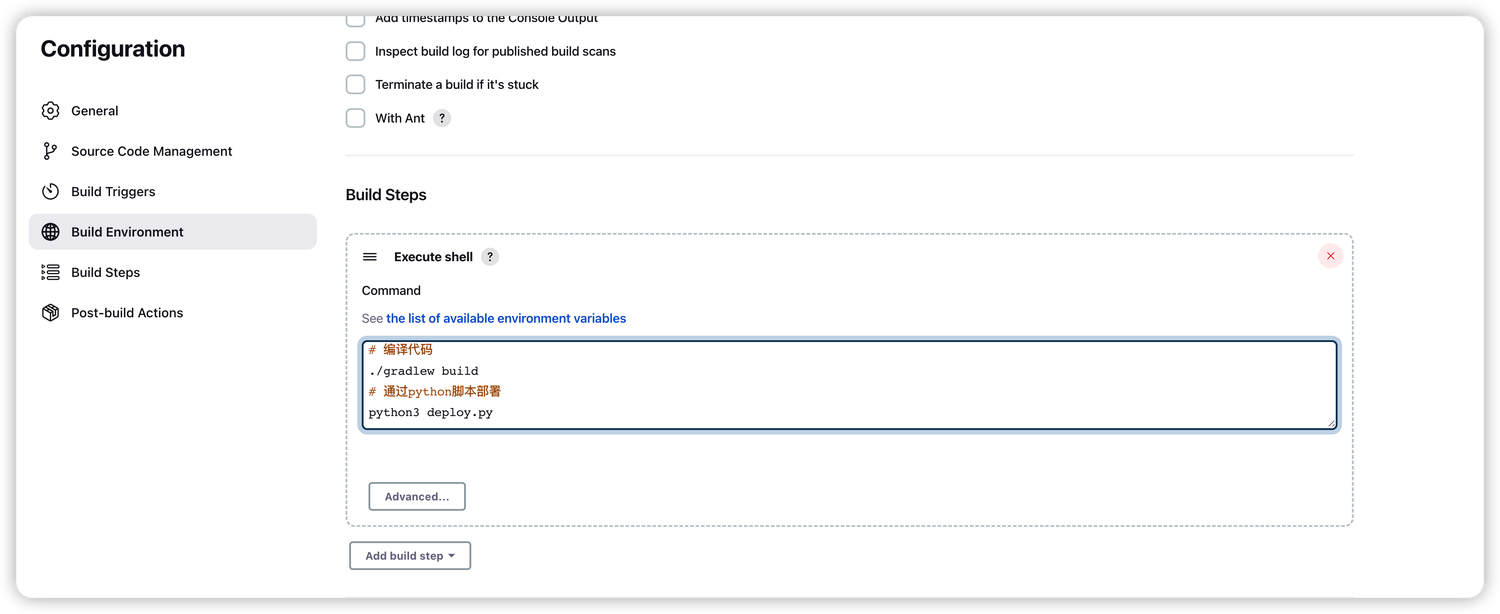Viewport: 1500px width, 614px height.
Task: Click the Execute shell drag handle icon
Action: [370, 257]
